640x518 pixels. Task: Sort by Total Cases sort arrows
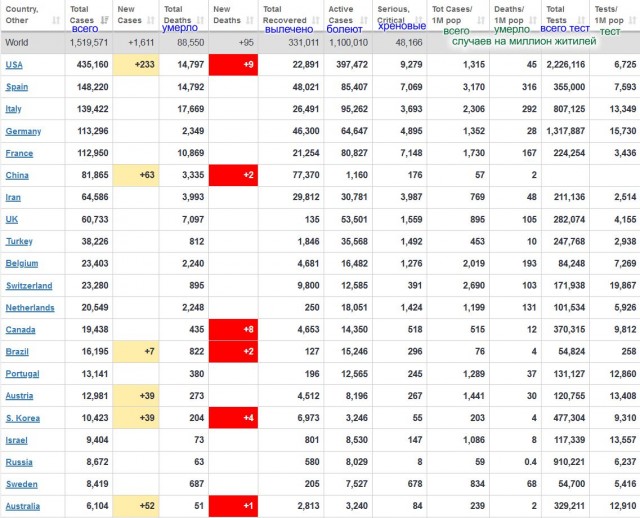105,20
